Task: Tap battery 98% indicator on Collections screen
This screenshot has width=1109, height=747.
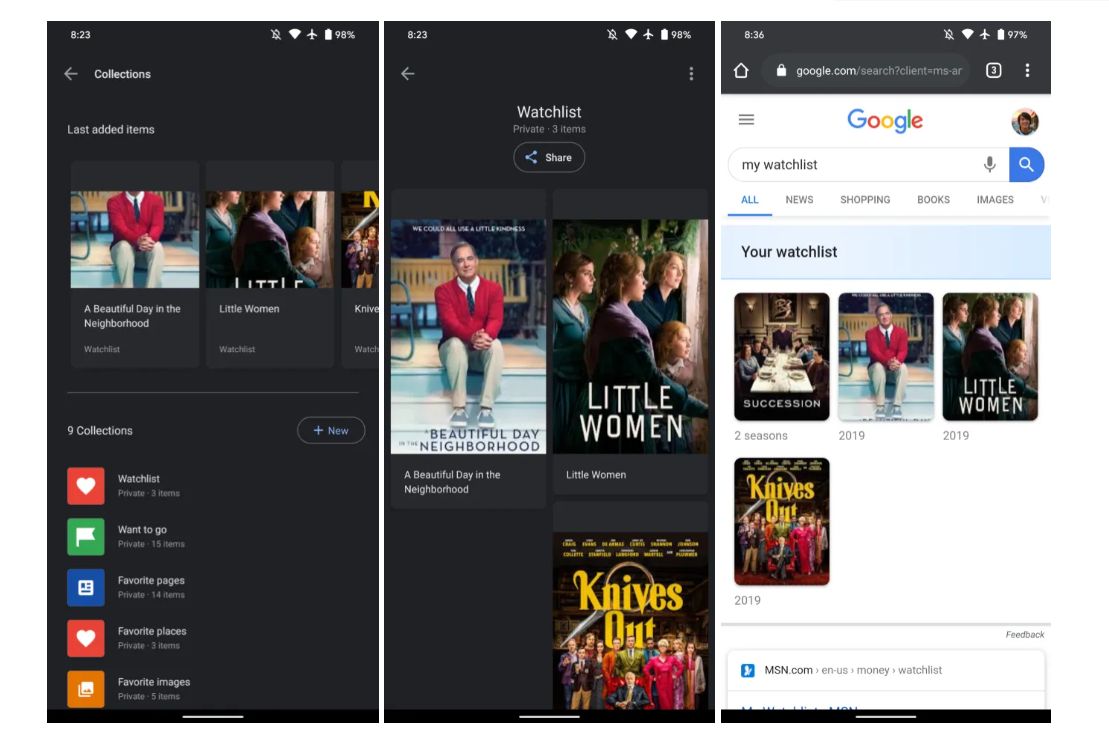Action: tap(339, 35)
